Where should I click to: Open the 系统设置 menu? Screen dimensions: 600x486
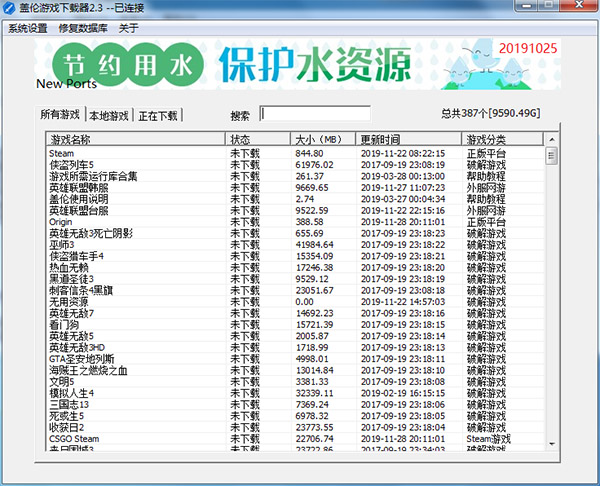28,28
